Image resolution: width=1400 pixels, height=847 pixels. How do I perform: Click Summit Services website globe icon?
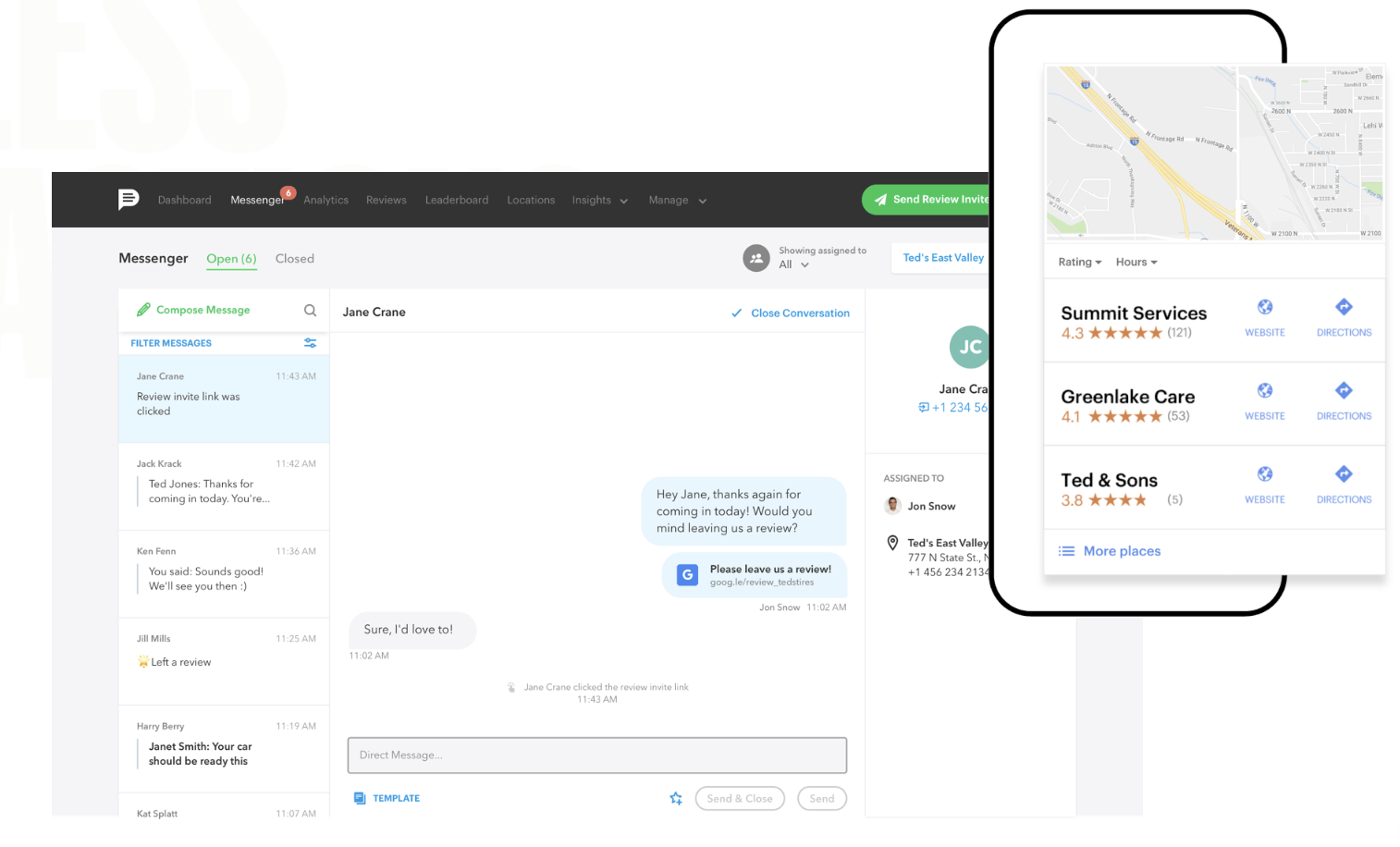click(x=1264, y=308)
